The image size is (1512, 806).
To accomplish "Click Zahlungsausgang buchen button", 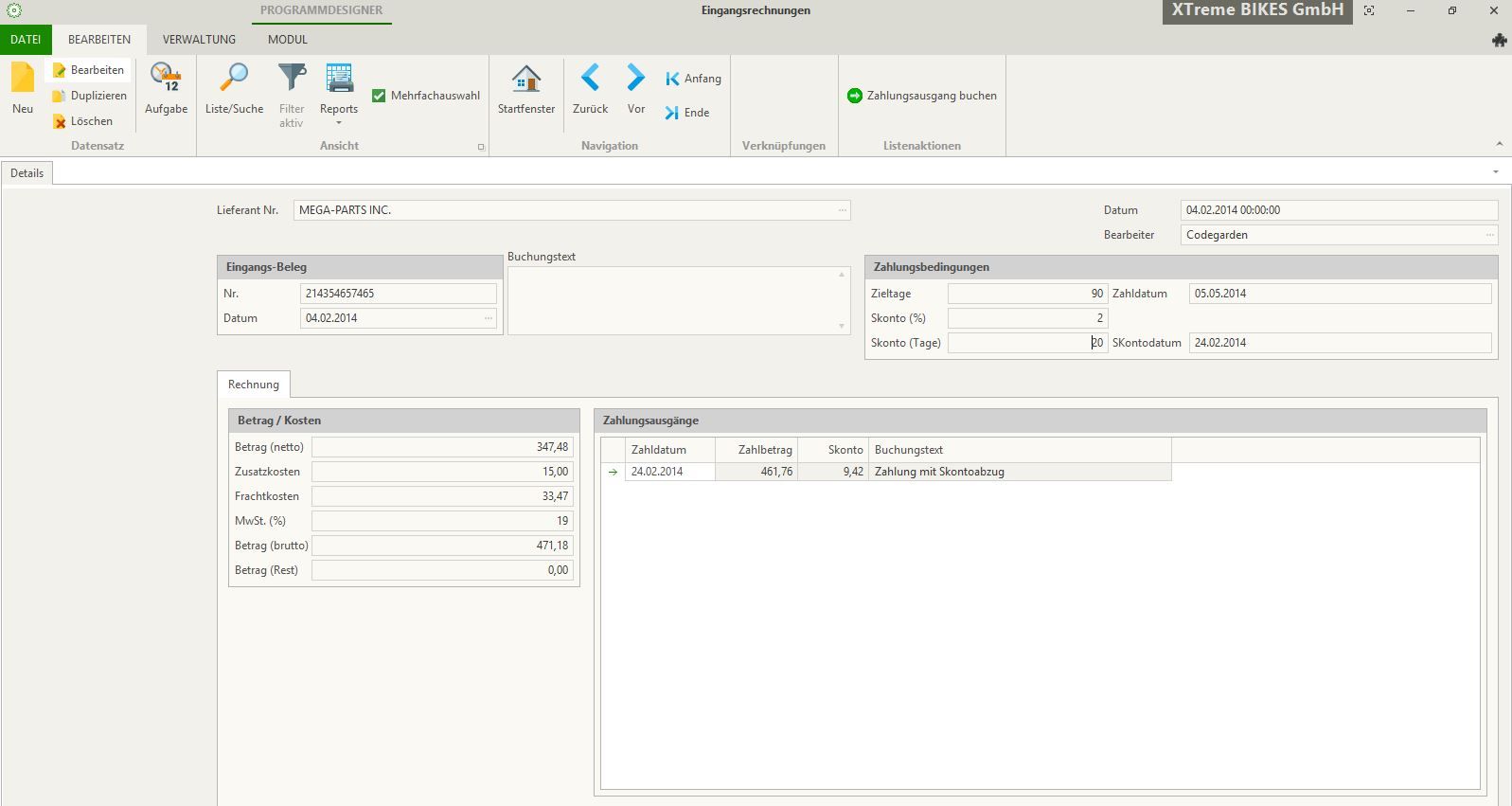I will (x=921, y=96).
